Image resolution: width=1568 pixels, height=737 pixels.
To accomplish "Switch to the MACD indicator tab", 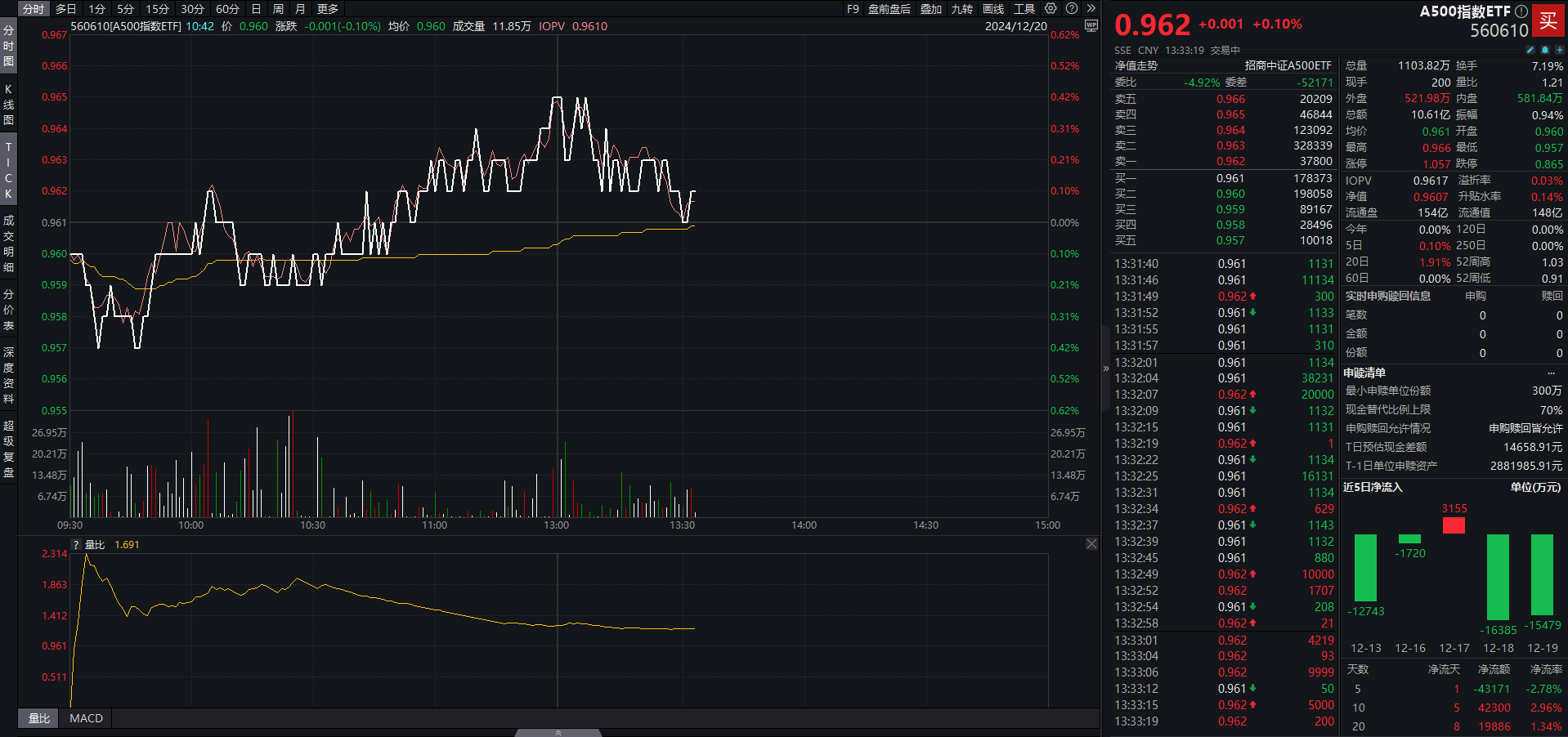I will [x=85, y=718].
